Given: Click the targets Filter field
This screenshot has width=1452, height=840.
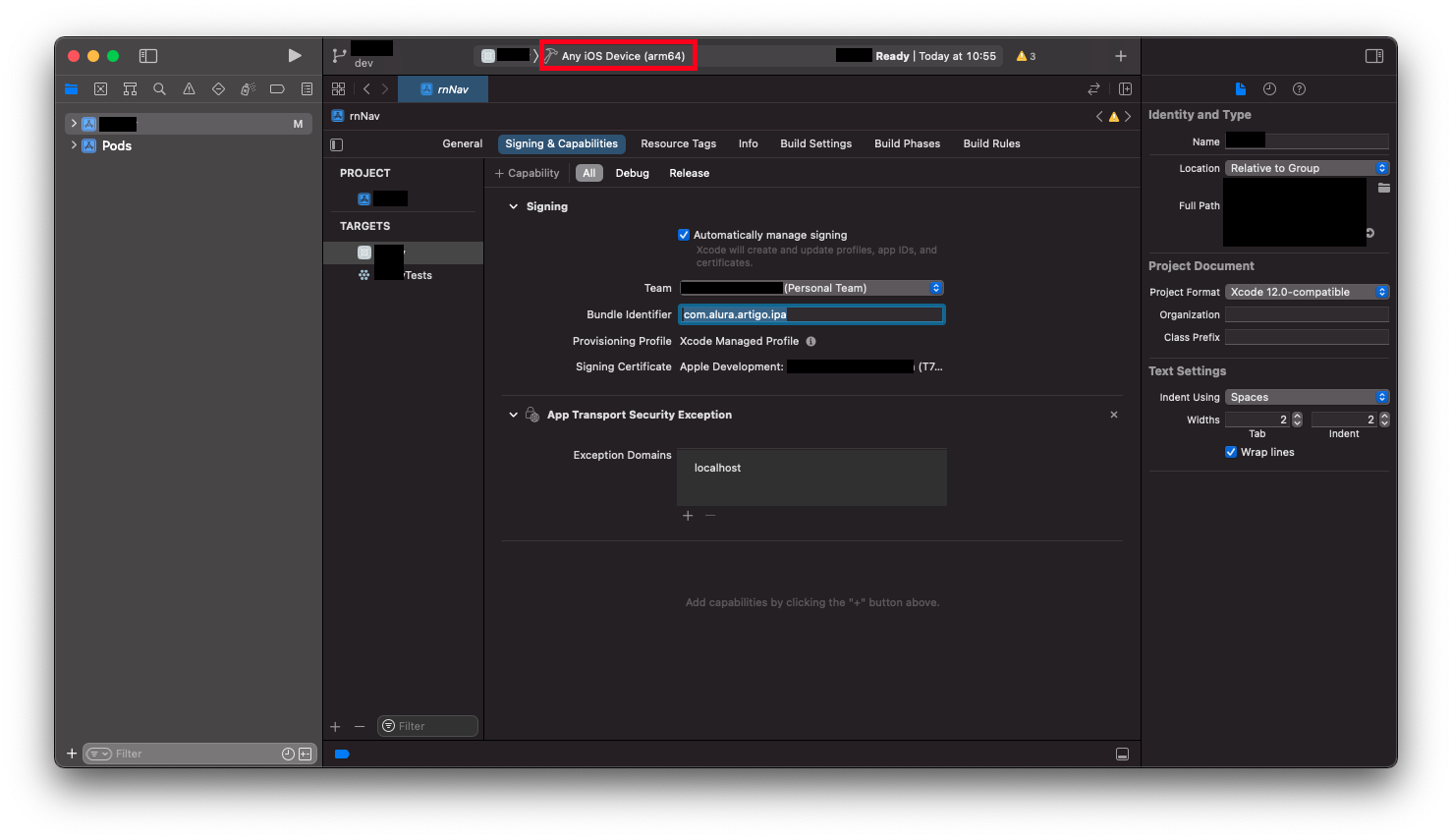Looking at the screenshot, I should (x=427, y=726).
